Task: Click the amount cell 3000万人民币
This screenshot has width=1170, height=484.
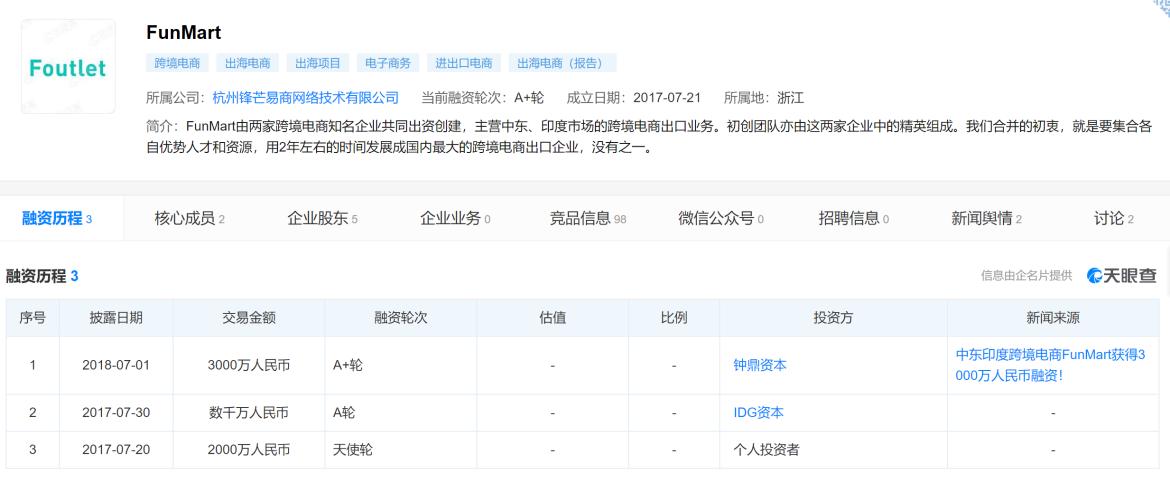Action: point(249,365)
